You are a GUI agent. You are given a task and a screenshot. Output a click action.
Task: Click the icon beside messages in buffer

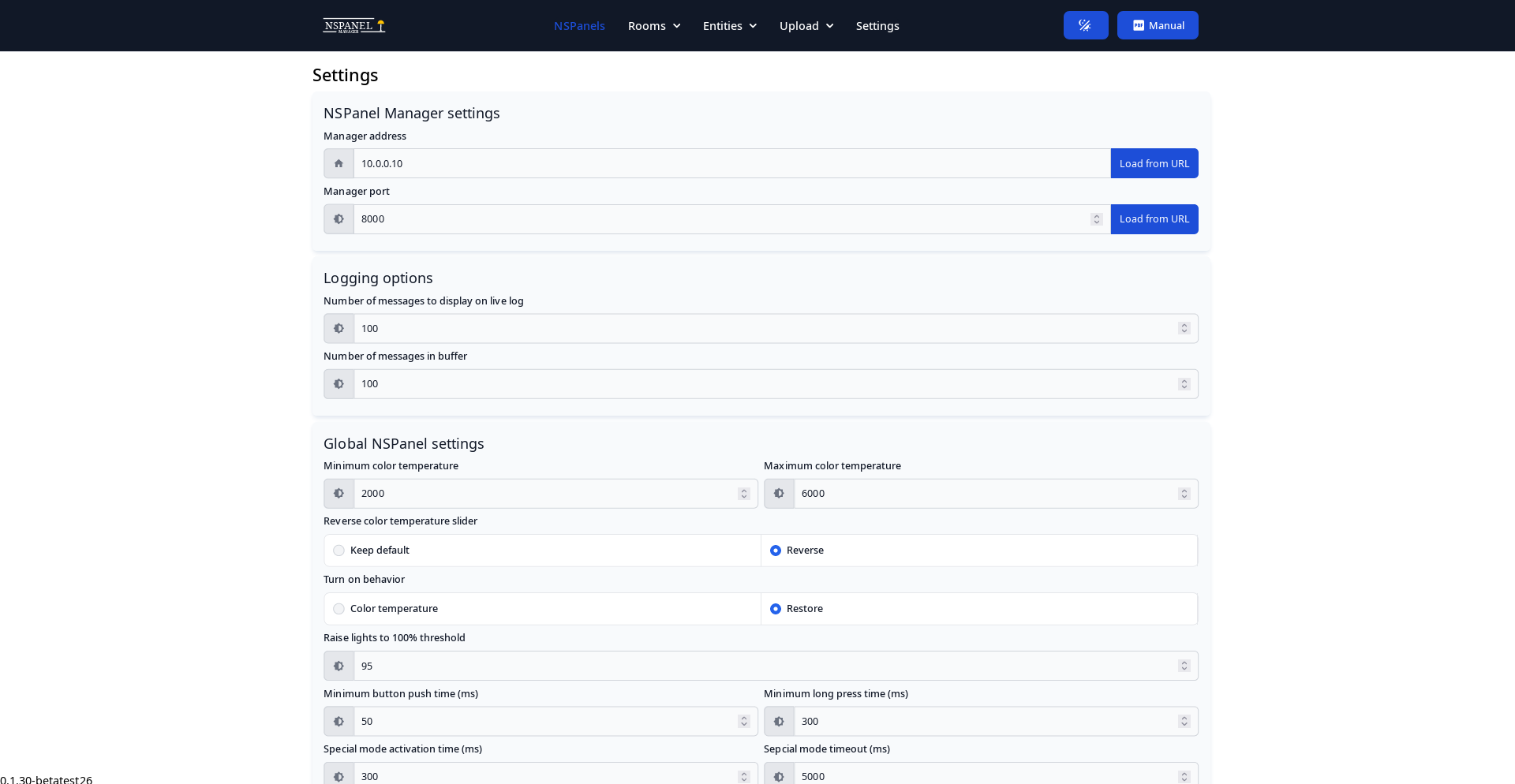(339, 384)
